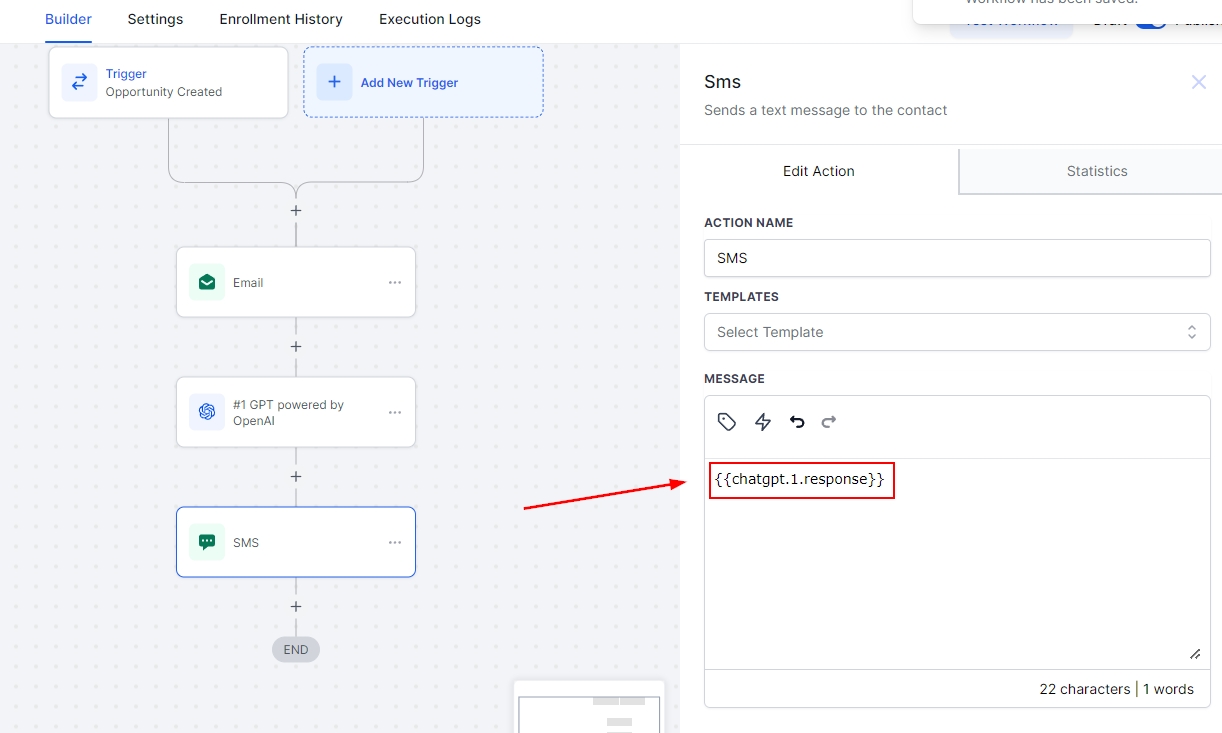1222x733 pixels.
Task: Add a step below the SMS node
Action: [296, 606]
